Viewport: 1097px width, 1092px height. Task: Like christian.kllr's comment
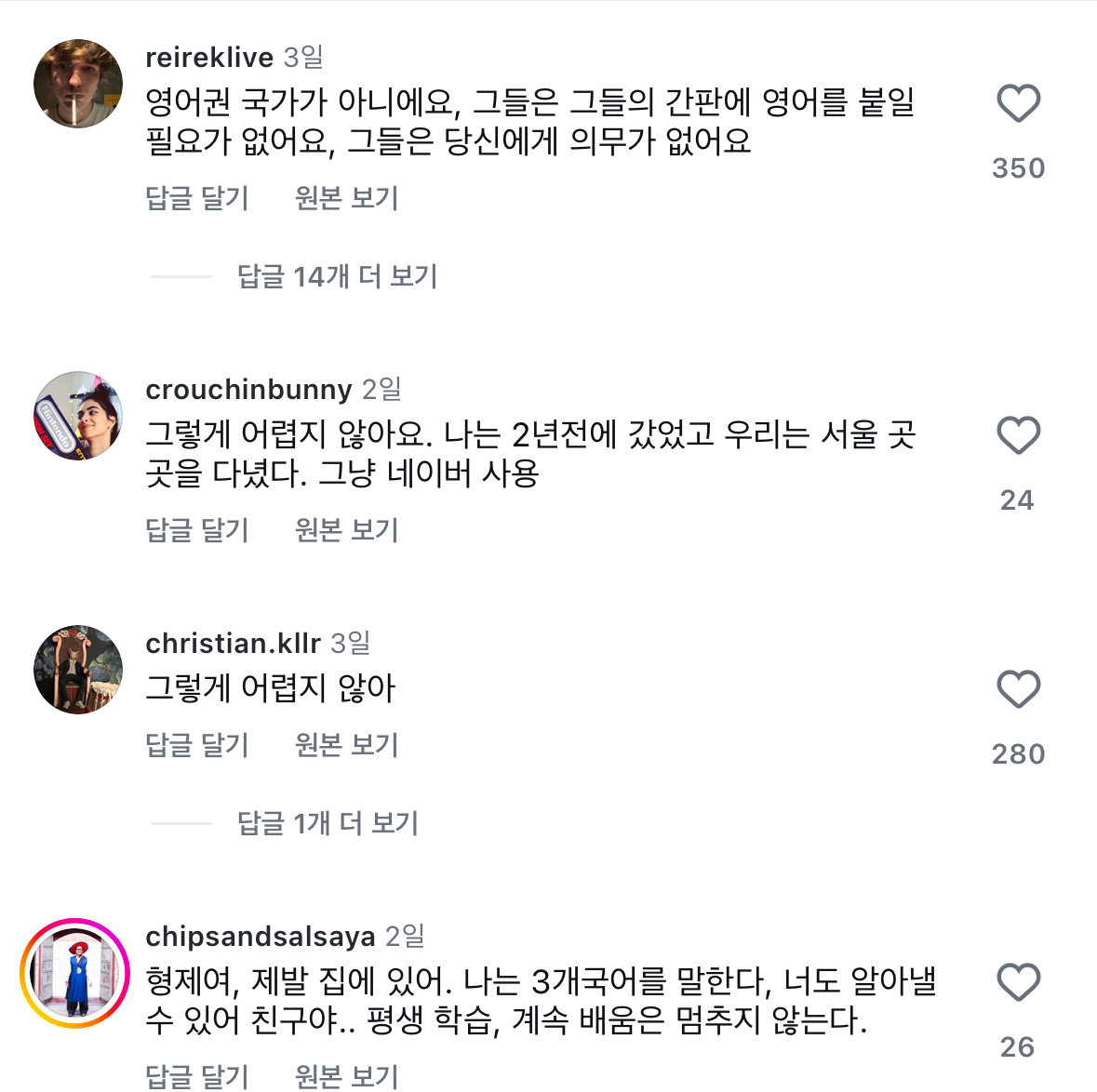click(1018, 689)
